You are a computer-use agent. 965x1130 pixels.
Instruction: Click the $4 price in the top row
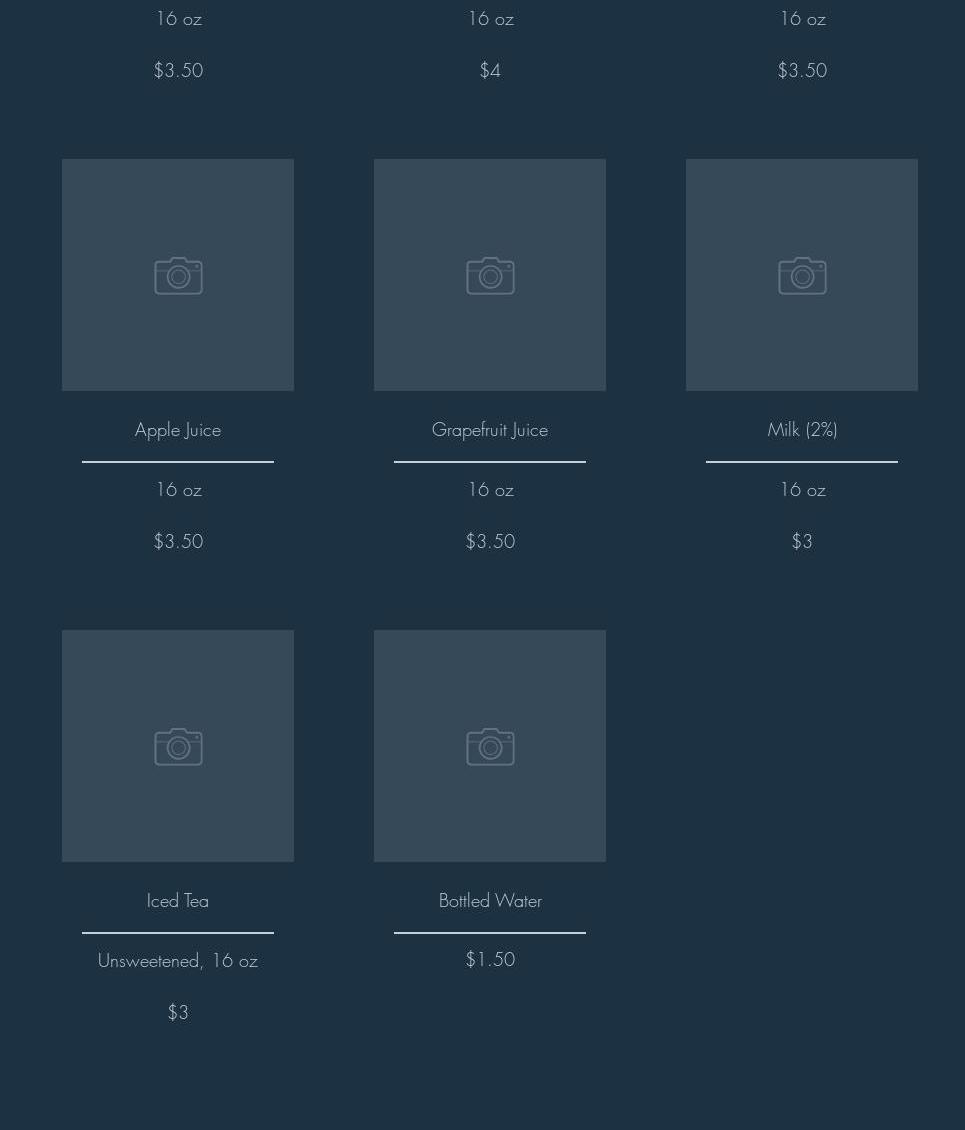point(490,71)
